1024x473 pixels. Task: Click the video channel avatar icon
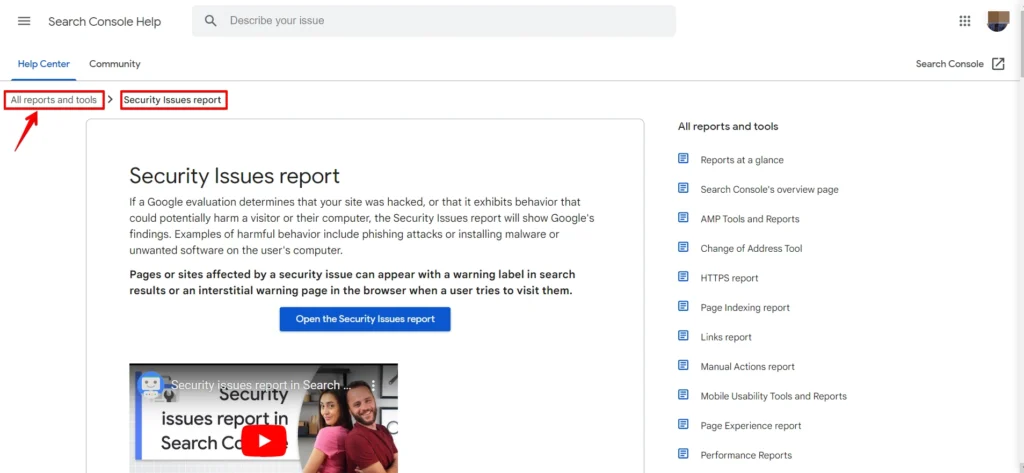tap(152, 385)
